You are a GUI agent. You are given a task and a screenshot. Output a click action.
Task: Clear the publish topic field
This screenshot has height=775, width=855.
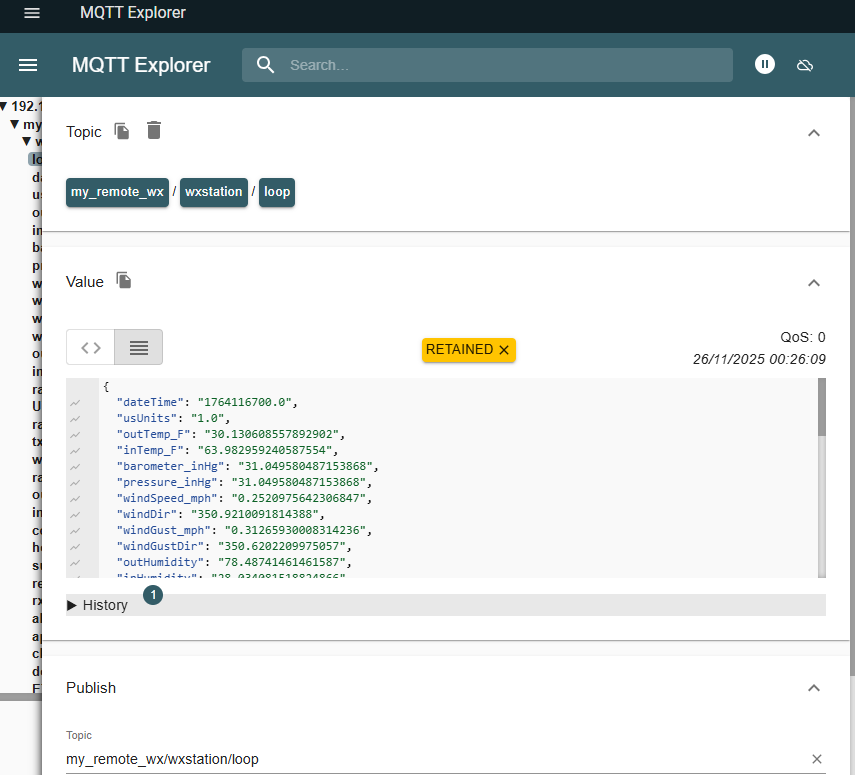[x=816, y=759]
